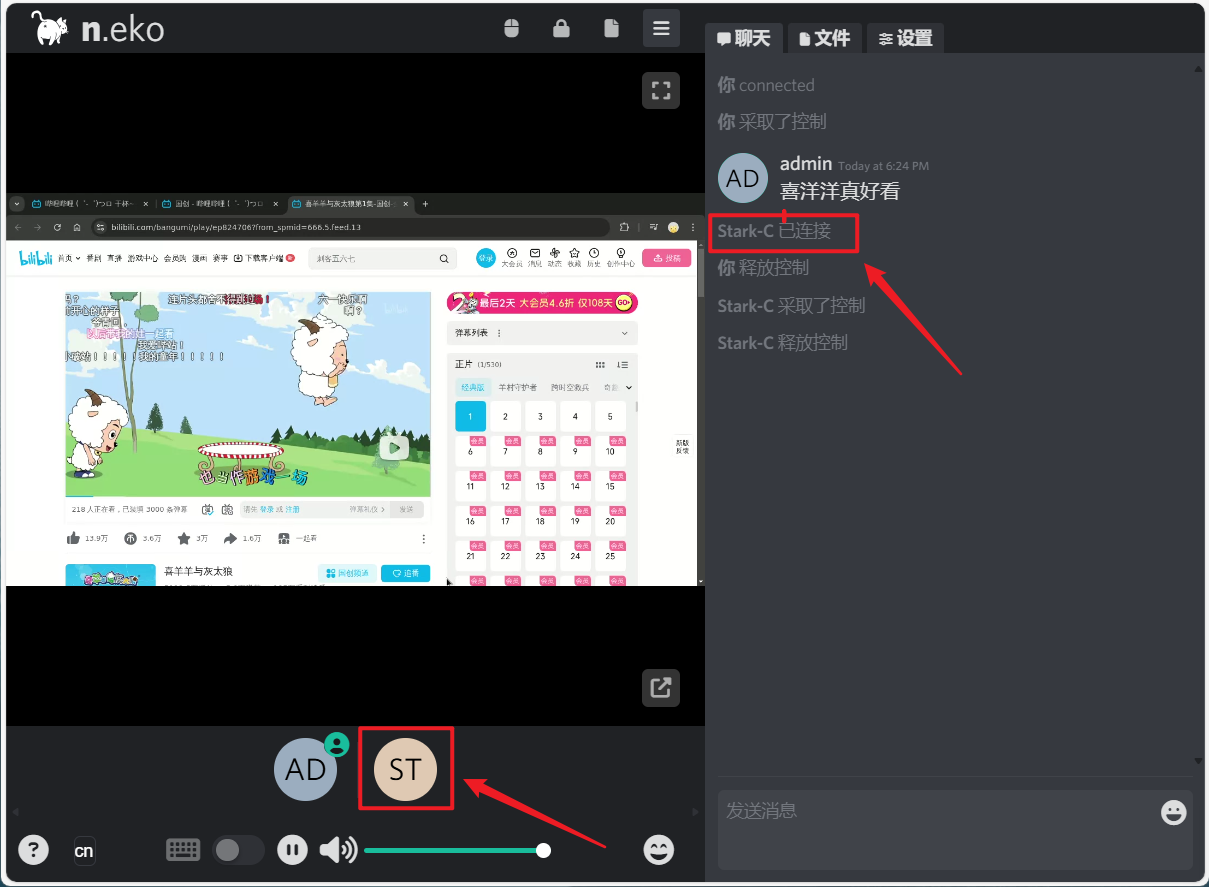1209x887 pixels.
Task: Expand the 弹幕列表 chevron
Action: [625, 333]
